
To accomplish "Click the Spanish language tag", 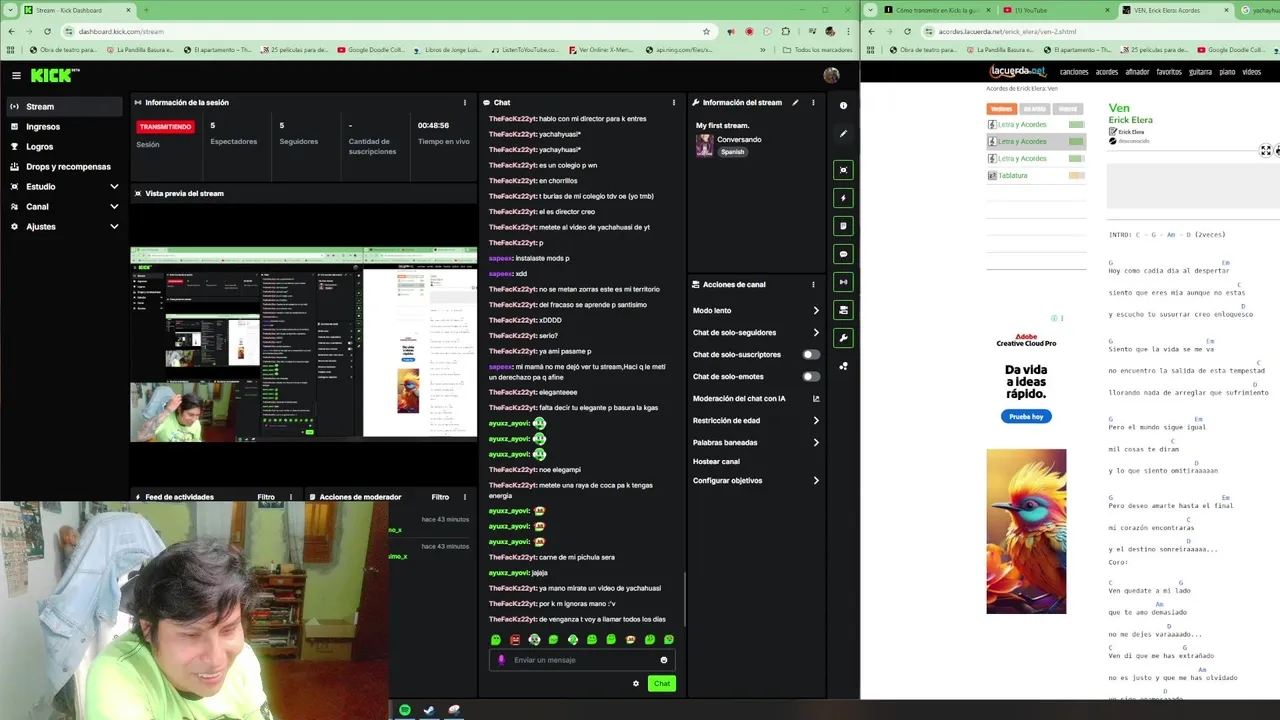I will point(732,152).
